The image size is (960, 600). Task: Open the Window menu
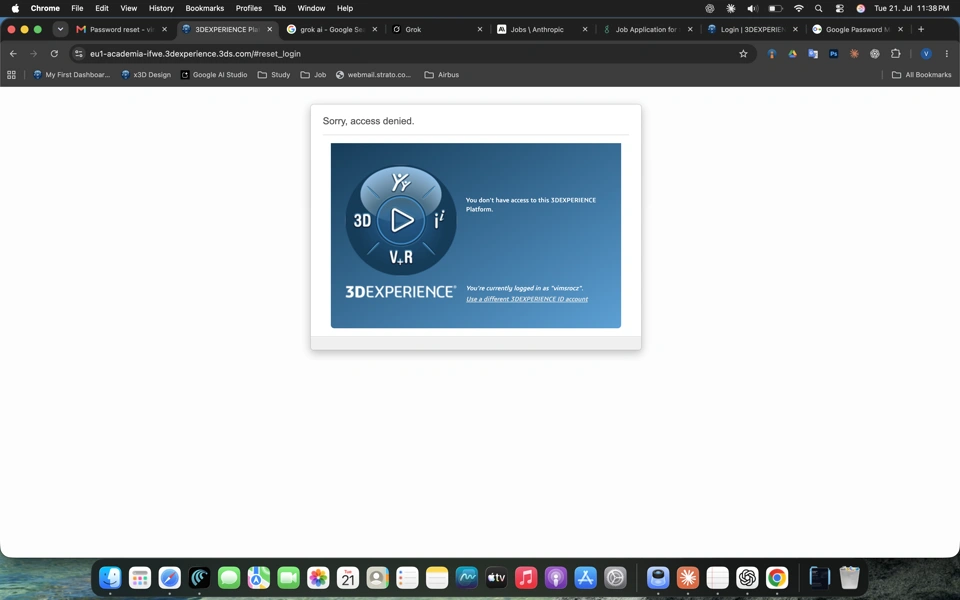point(311,9)
